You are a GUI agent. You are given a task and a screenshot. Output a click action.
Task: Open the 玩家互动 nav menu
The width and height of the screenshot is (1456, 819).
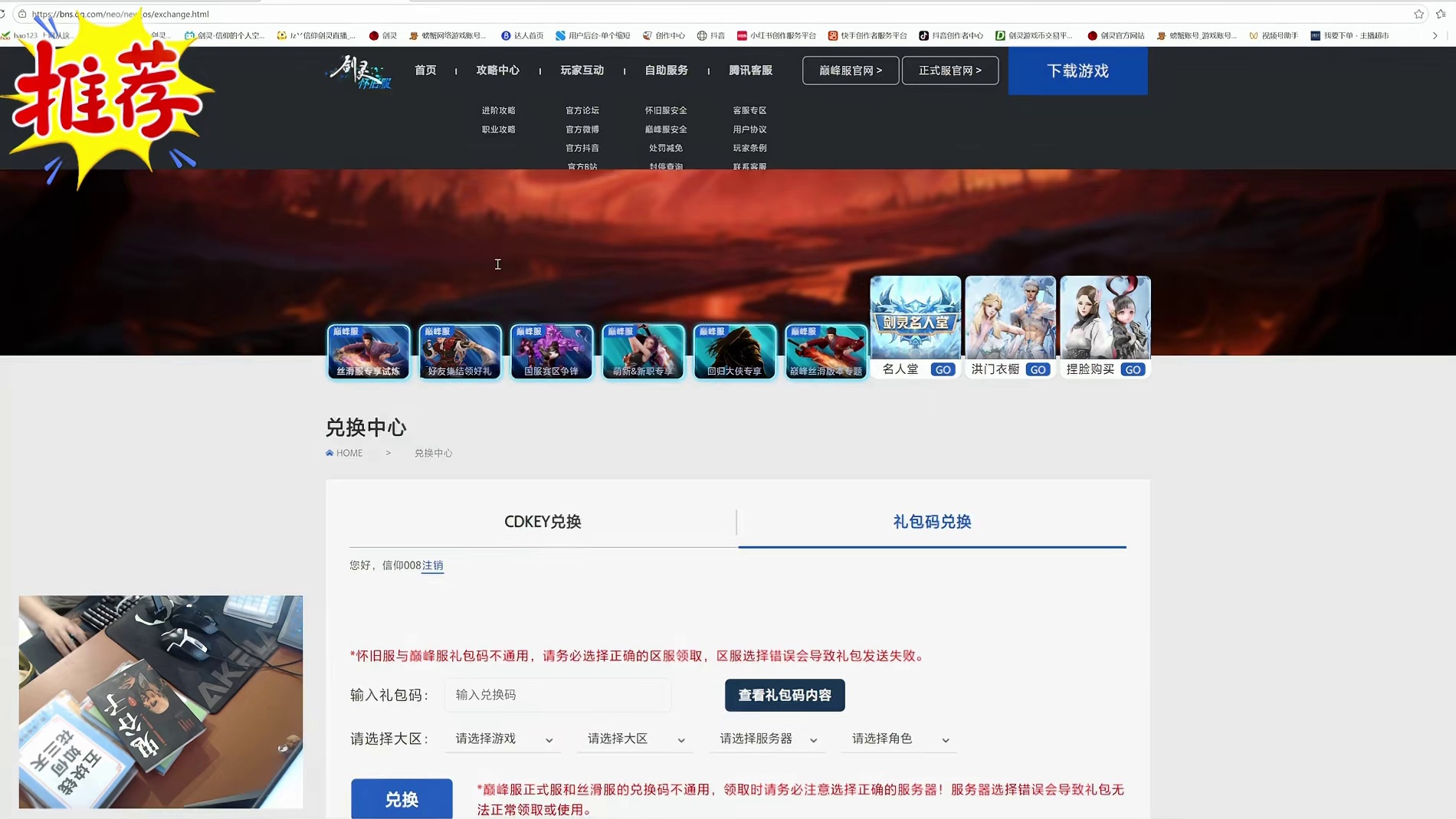tap(582, 70)
